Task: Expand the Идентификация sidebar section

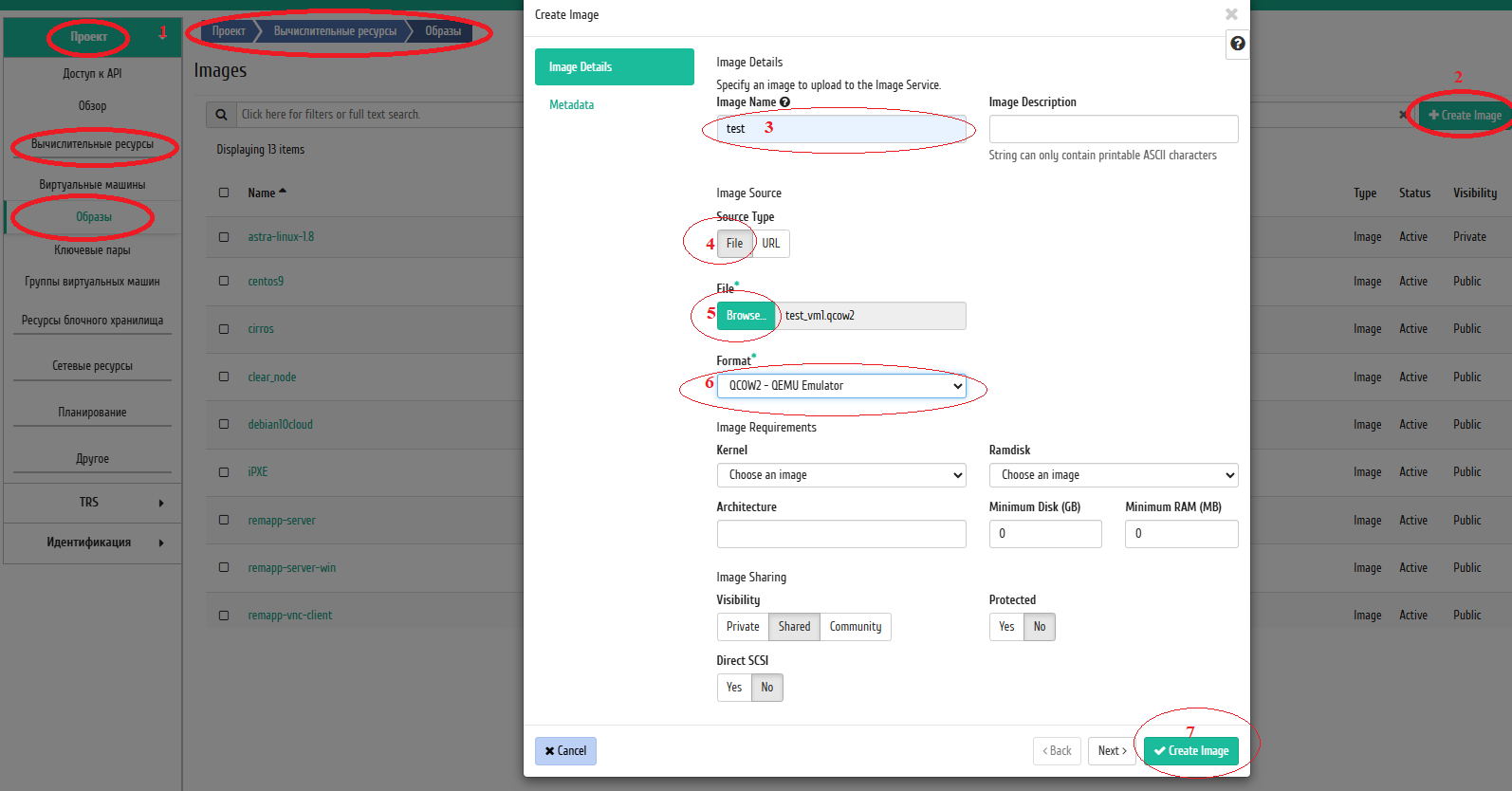Action: (x=92, y=543)
